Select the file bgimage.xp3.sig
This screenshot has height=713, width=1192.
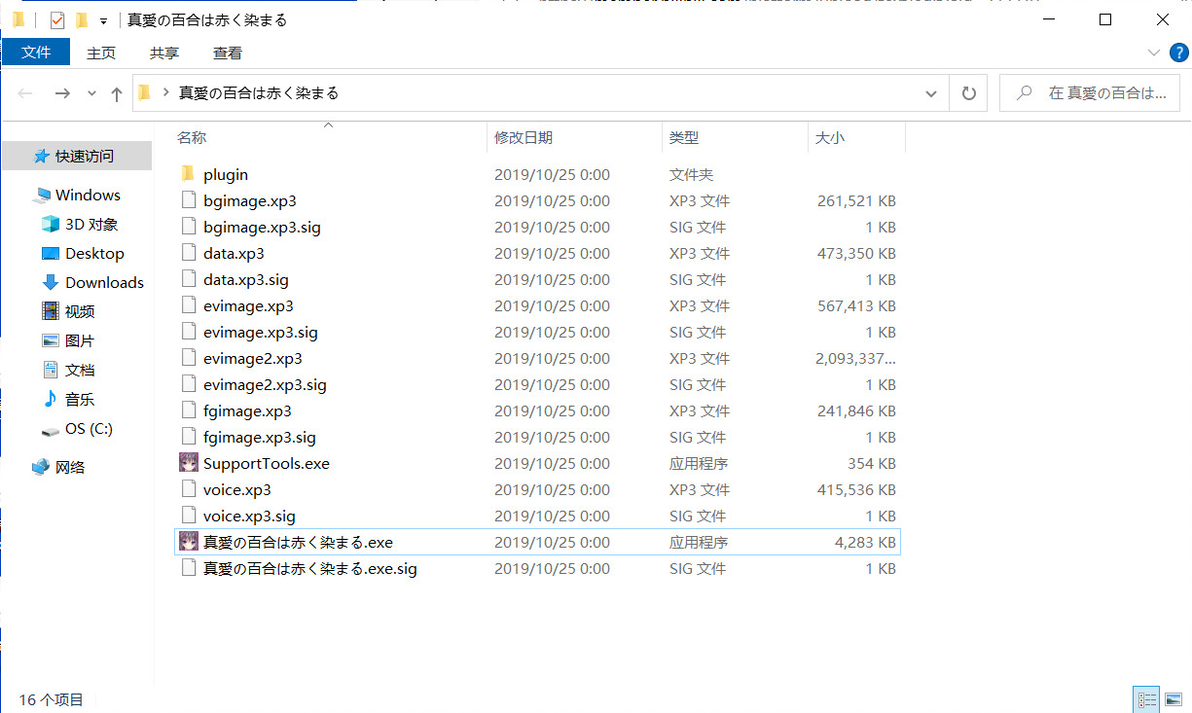coord(262,227)
